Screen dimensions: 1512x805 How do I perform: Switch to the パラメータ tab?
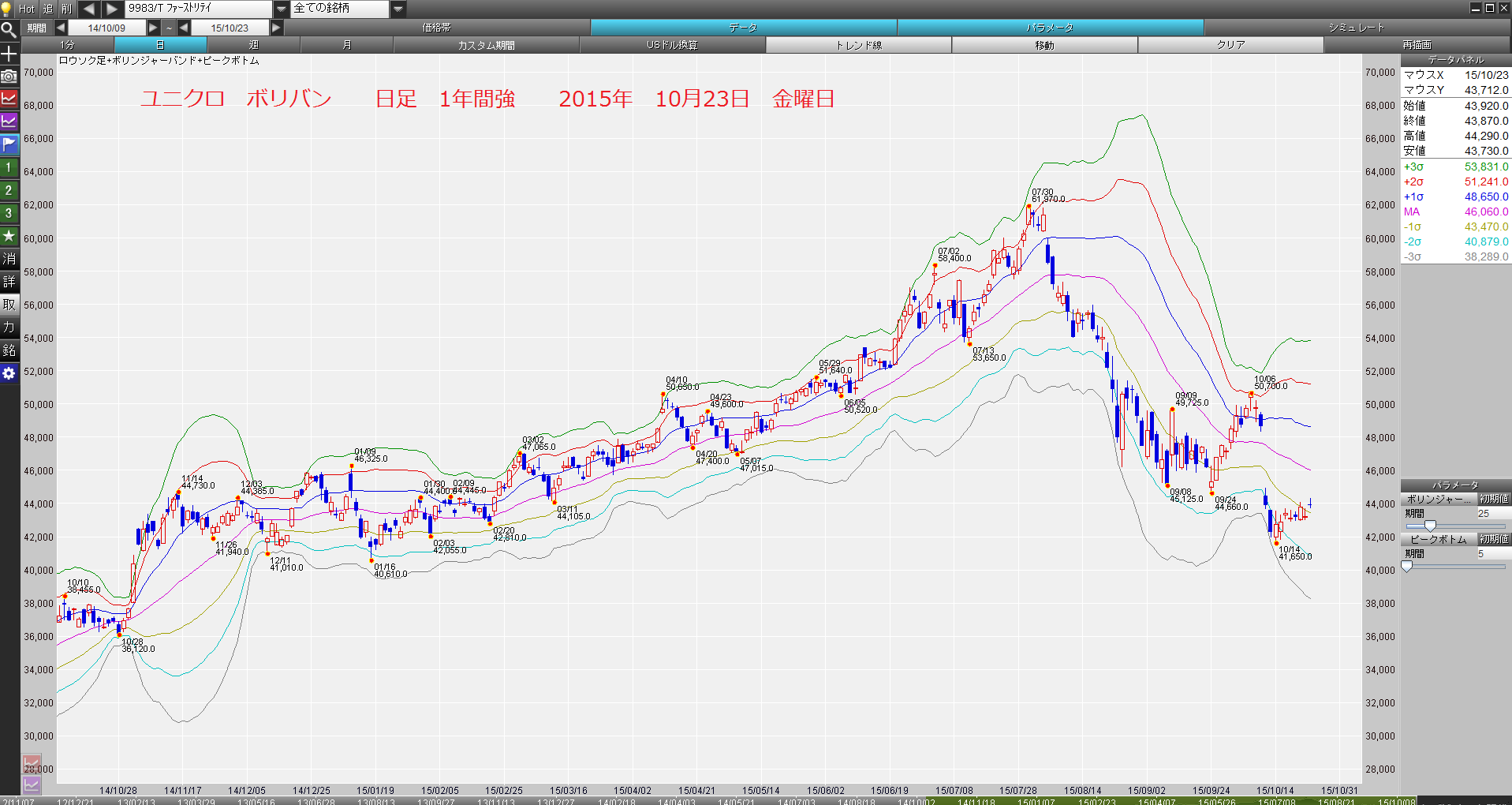[1051, 28]
